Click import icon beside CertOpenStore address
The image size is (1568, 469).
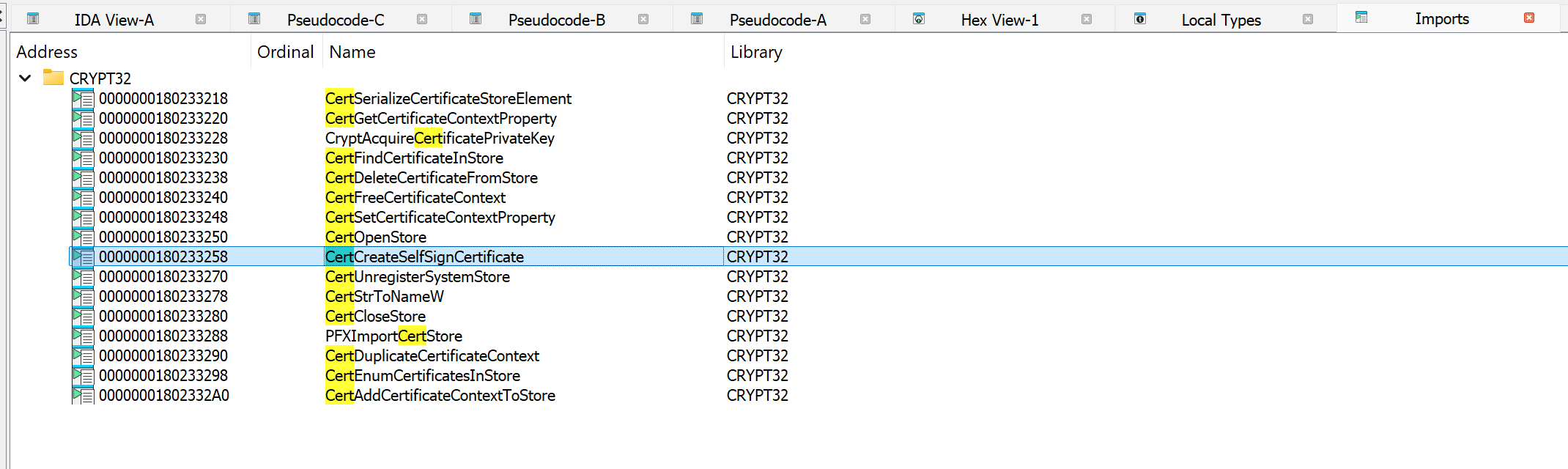coord(84,237)
